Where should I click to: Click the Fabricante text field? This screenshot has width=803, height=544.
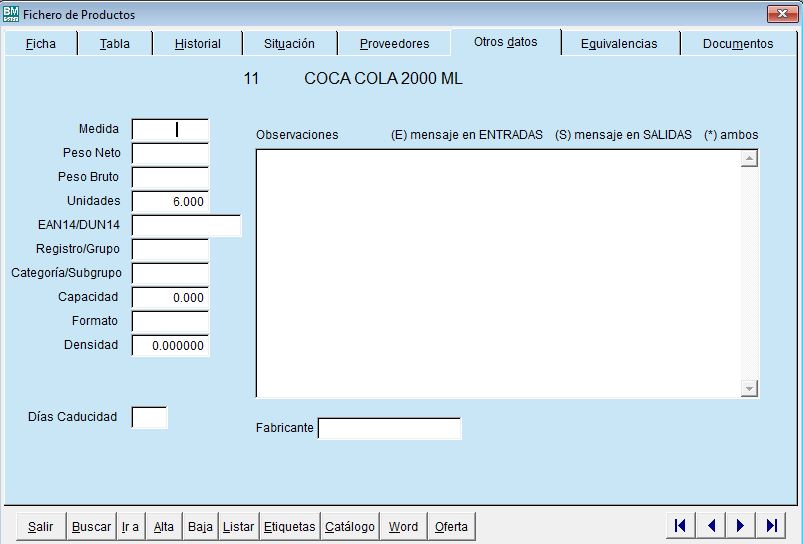click(x=389, y=429)
